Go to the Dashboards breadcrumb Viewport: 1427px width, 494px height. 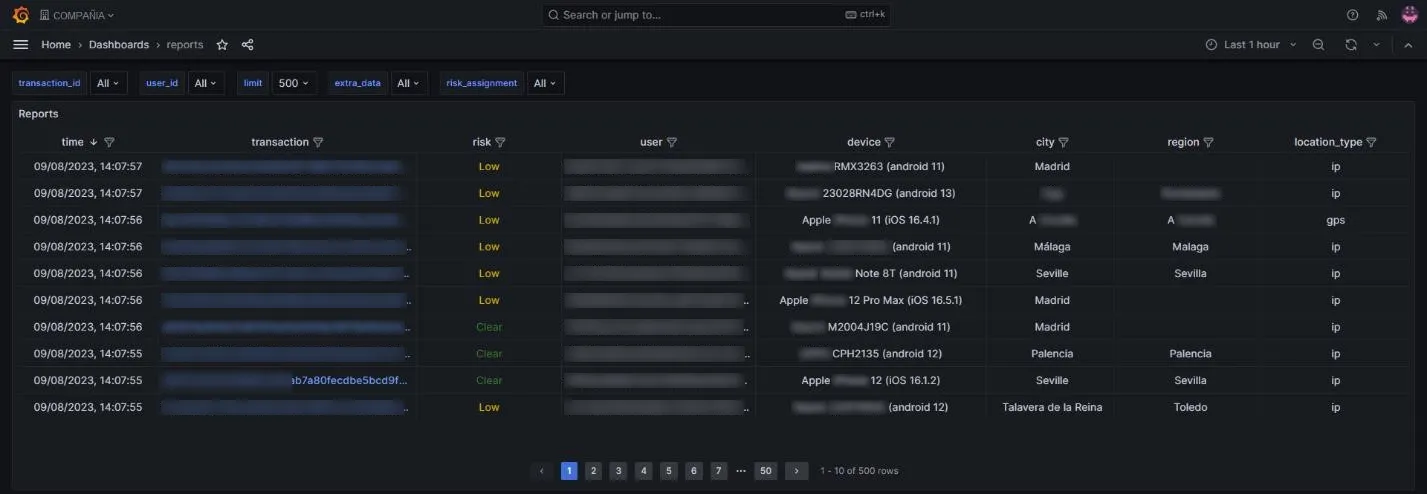[119, 45]
